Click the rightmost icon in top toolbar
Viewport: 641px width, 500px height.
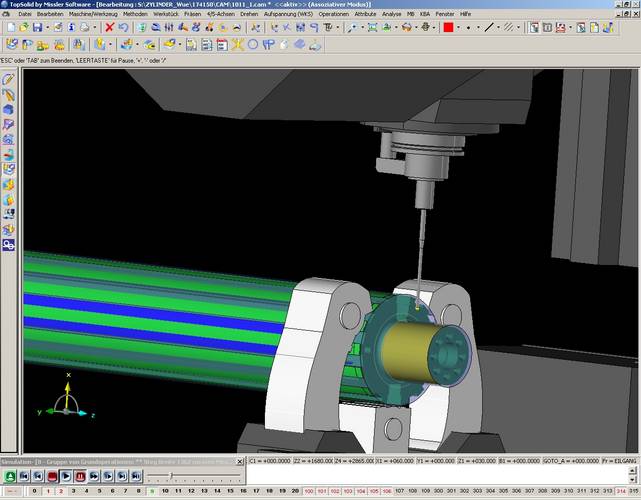tap(608, 27)
